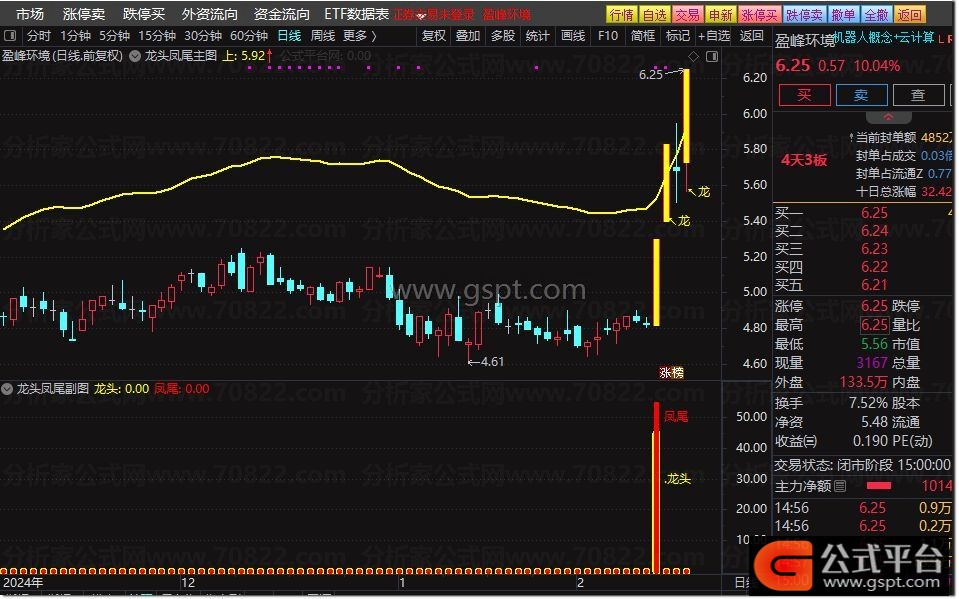
Task: Switch to the 5分钟 timeframe
Action: [114, 35]
